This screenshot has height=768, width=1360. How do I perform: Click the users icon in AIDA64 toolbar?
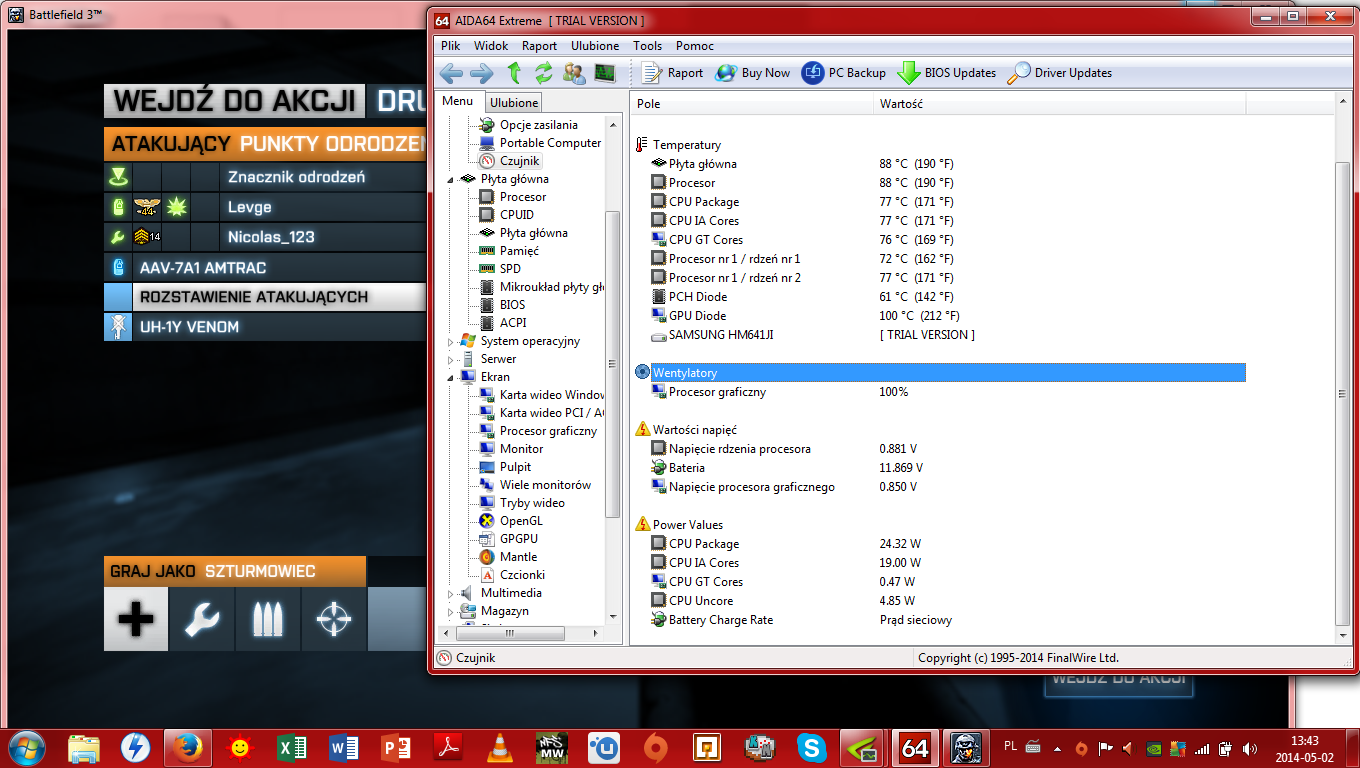pyautogui.click(x=574, y=73)
